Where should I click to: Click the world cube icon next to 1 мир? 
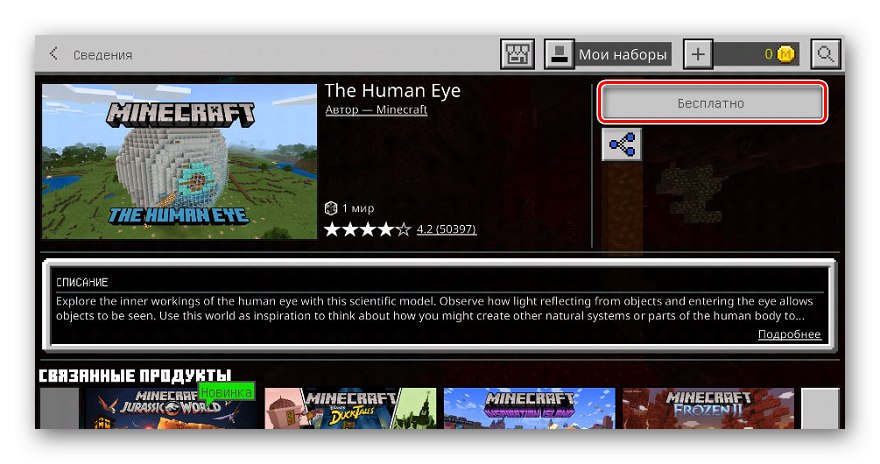331,208
